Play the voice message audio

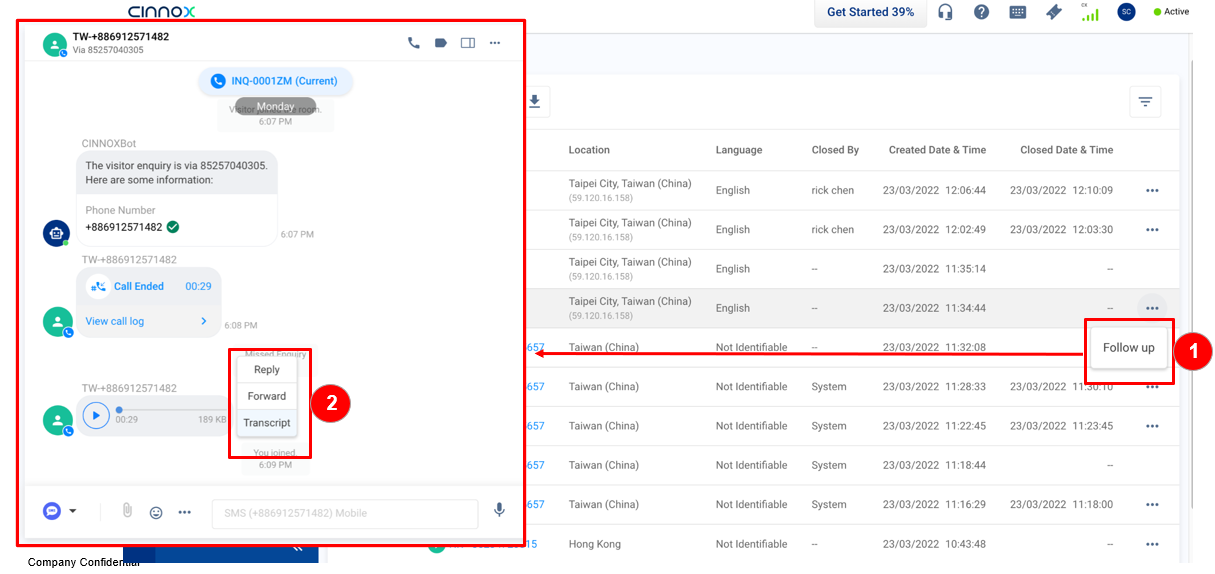click(x=96, y=414)
